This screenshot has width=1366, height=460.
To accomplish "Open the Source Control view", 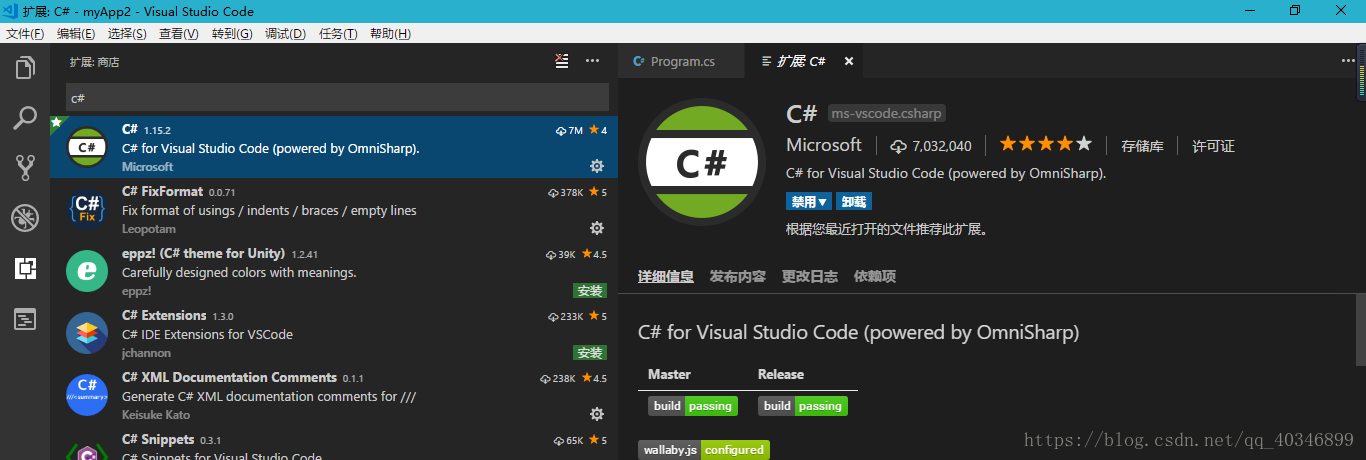I will 25,168.
